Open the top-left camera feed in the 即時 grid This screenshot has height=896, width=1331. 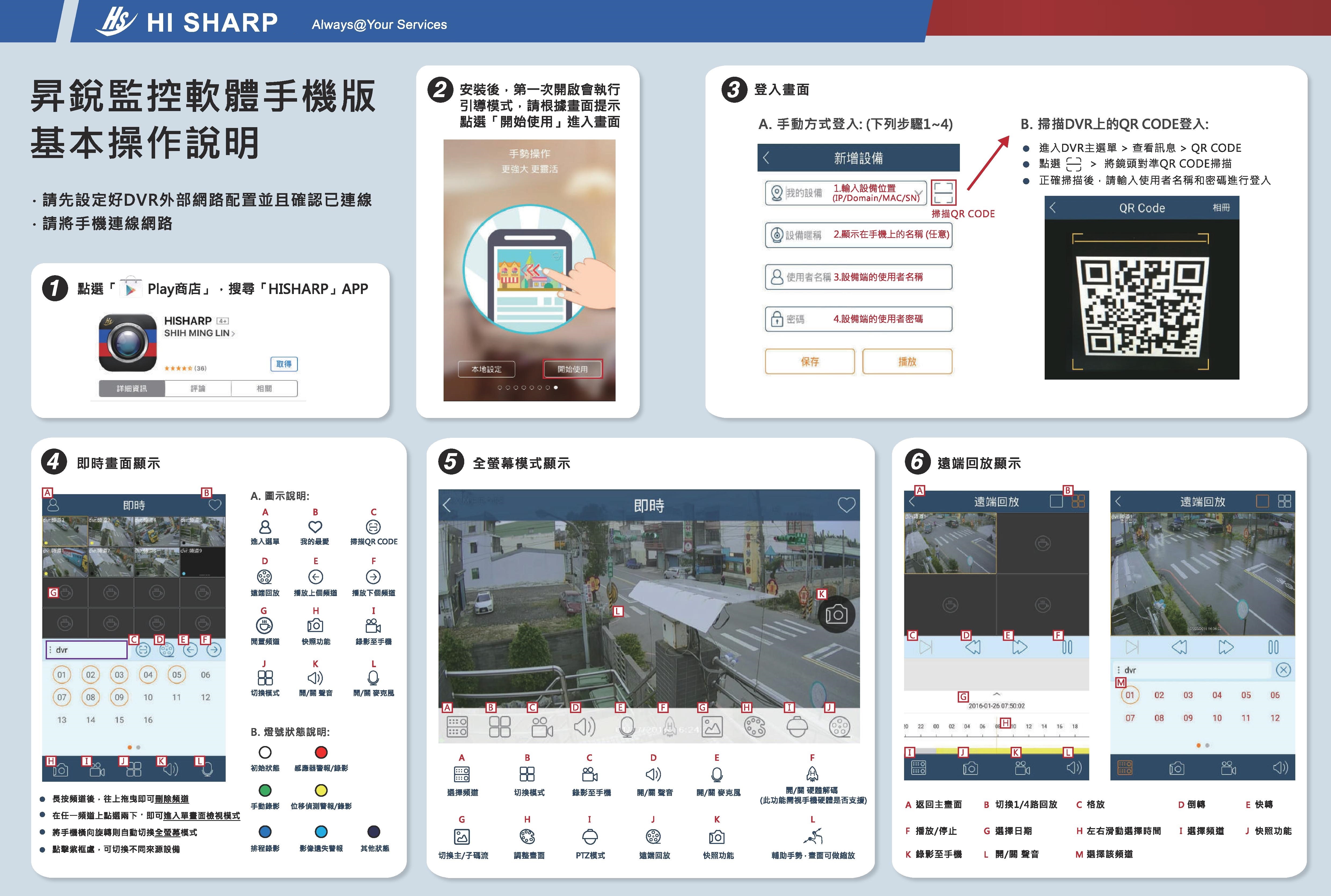[x=65, y=531]
